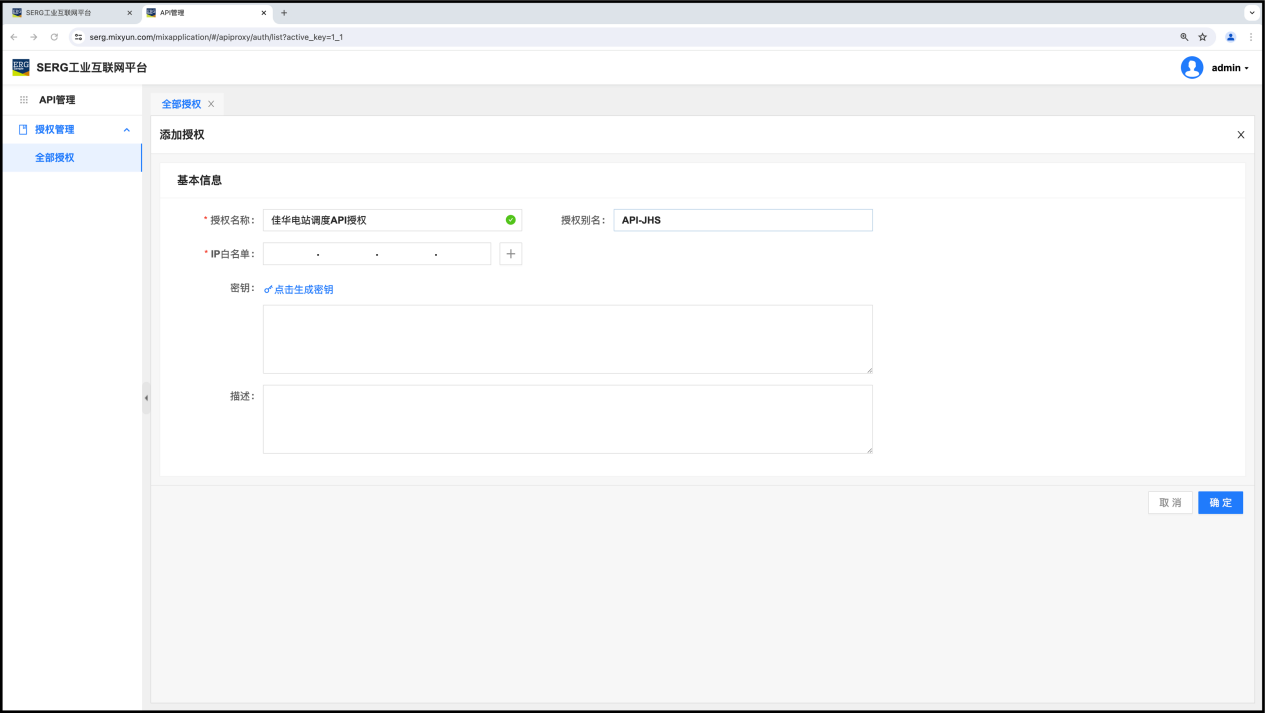Collapse the 授权管理 menu section
This screenshot has height=713, width=1265.
[126, 130]
